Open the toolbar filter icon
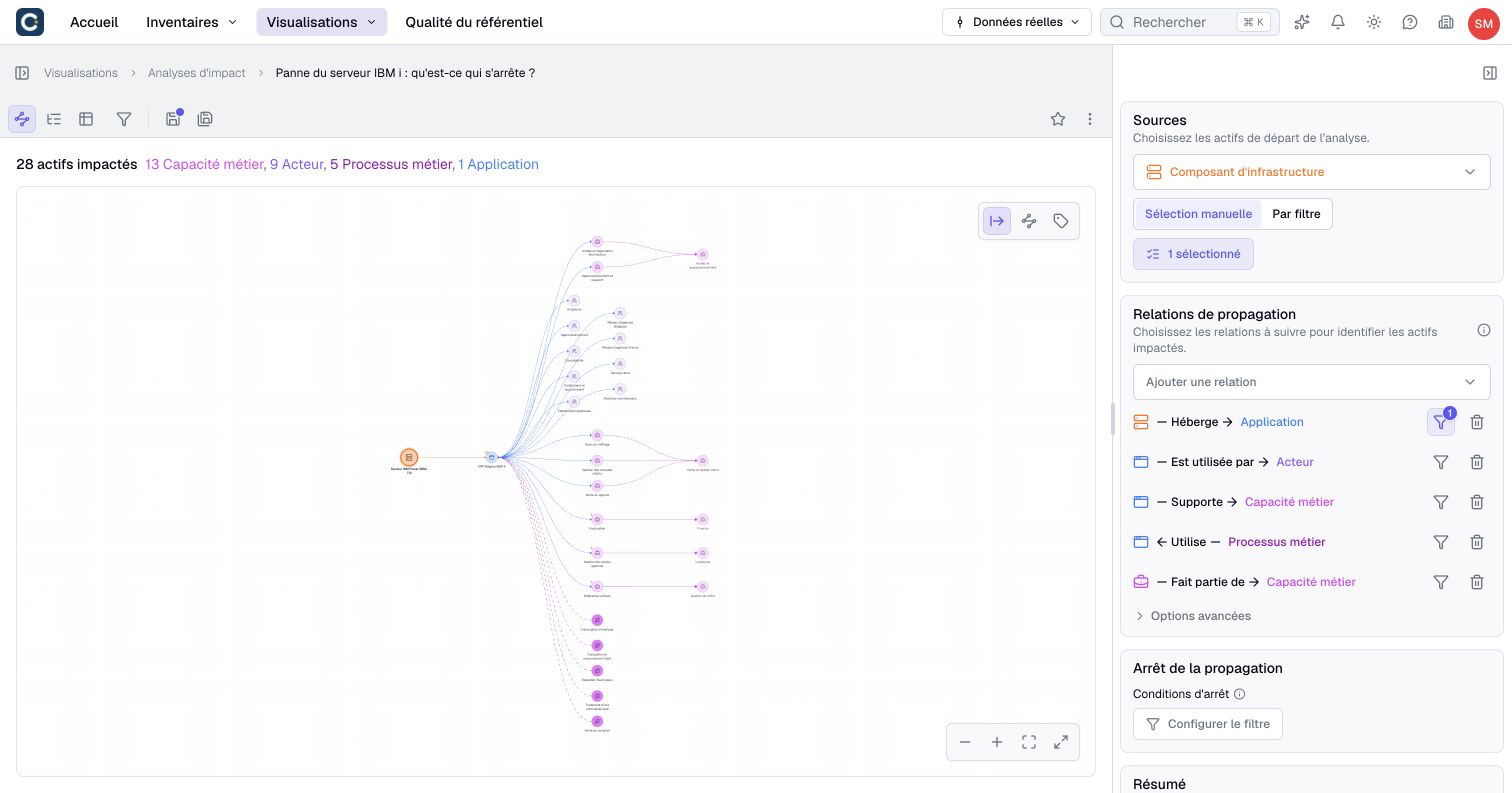 click(x=124, y=119)
